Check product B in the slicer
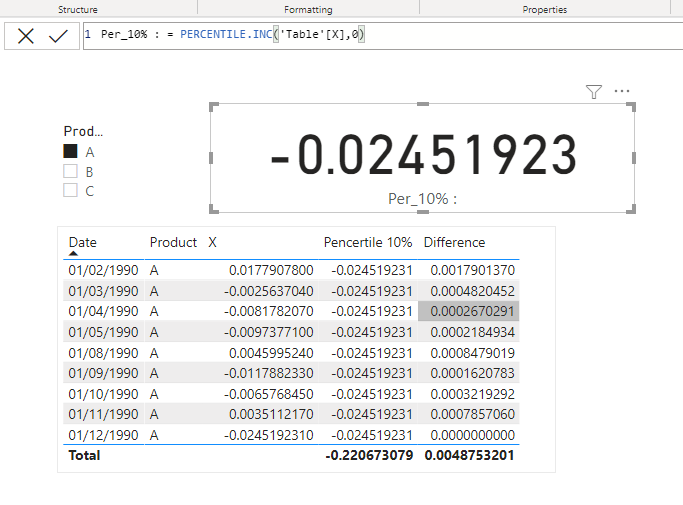Image resolution: width=683 pixels, height=505 pixels. [x=70, y=171]
